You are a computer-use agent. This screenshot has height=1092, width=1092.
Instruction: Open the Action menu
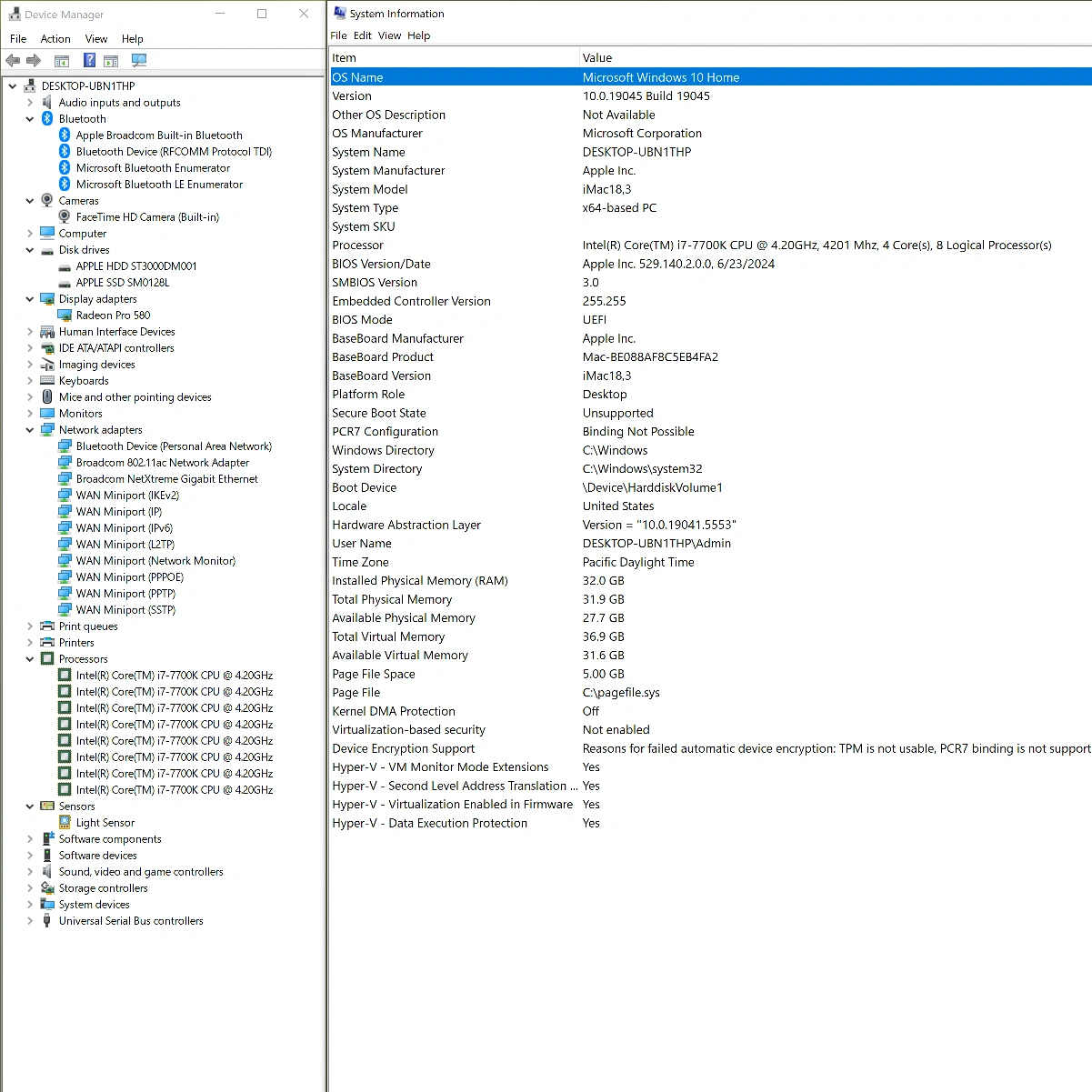tap(55, 39)
